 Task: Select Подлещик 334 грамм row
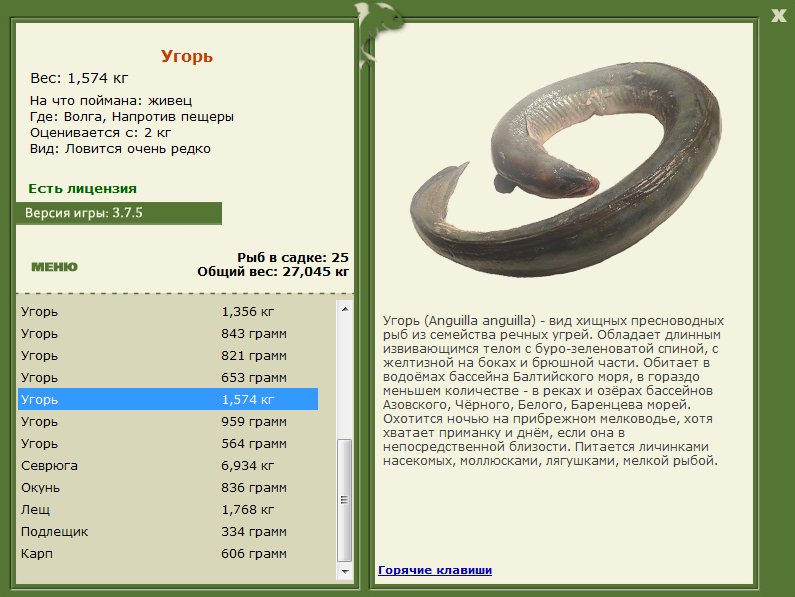pos(168,532)
